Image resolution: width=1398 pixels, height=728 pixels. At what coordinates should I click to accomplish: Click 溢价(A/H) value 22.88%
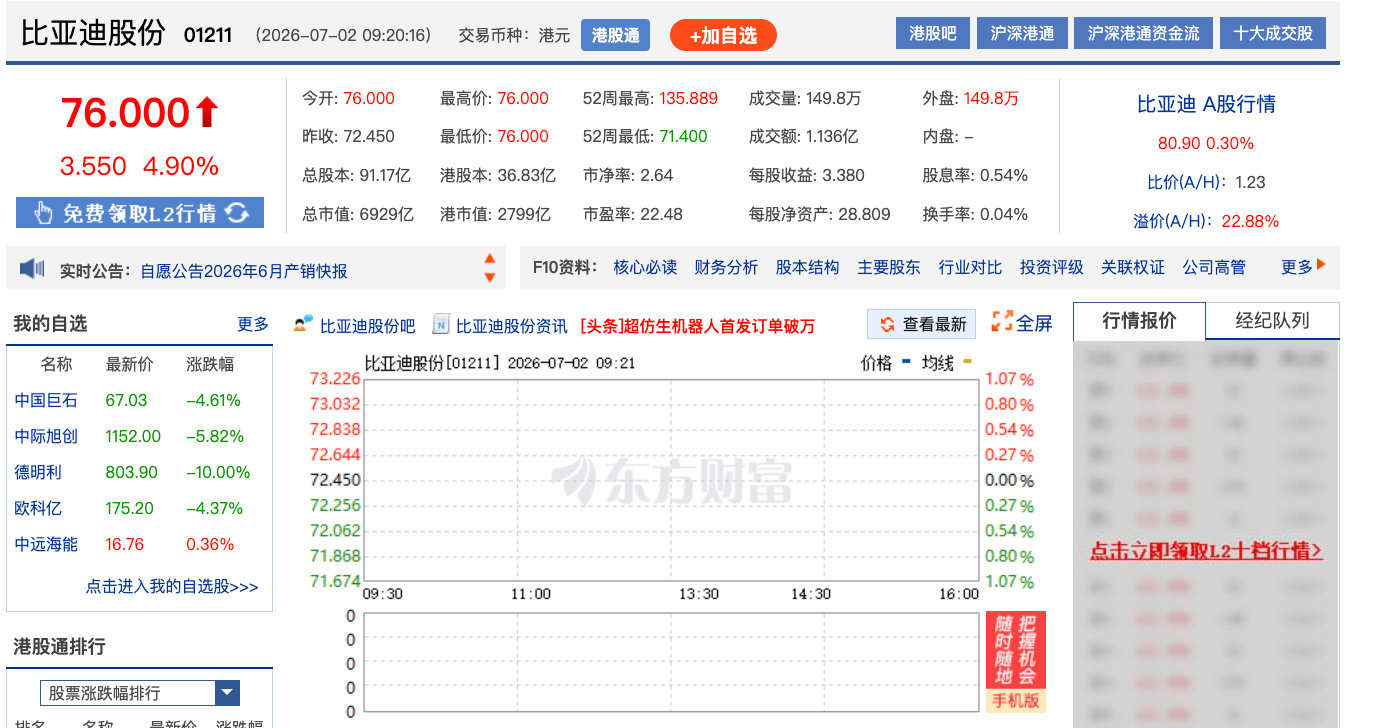(x=1250, y=221)
